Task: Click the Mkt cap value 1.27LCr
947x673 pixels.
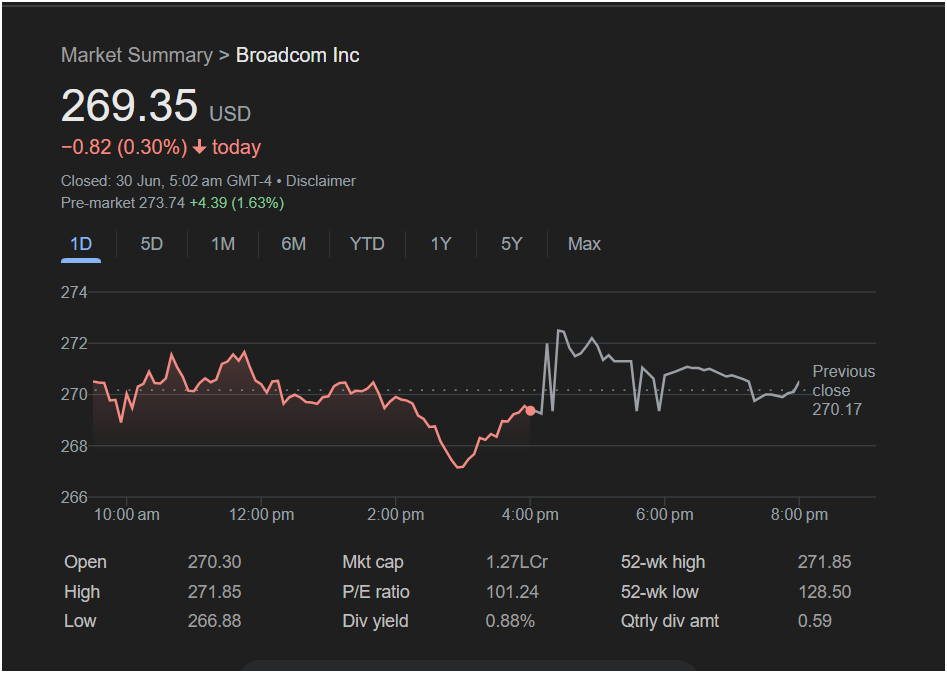Action: (517, 562)
